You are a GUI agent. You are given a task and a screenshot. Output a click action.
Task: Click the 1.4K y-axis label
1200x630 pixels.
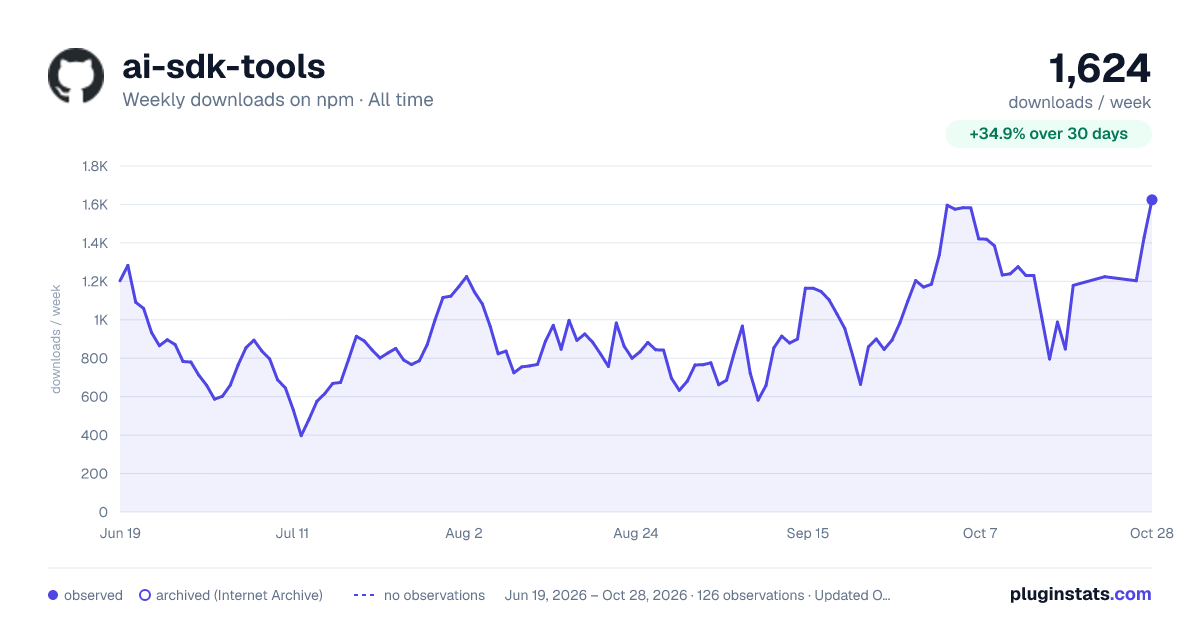coord(95,243)
